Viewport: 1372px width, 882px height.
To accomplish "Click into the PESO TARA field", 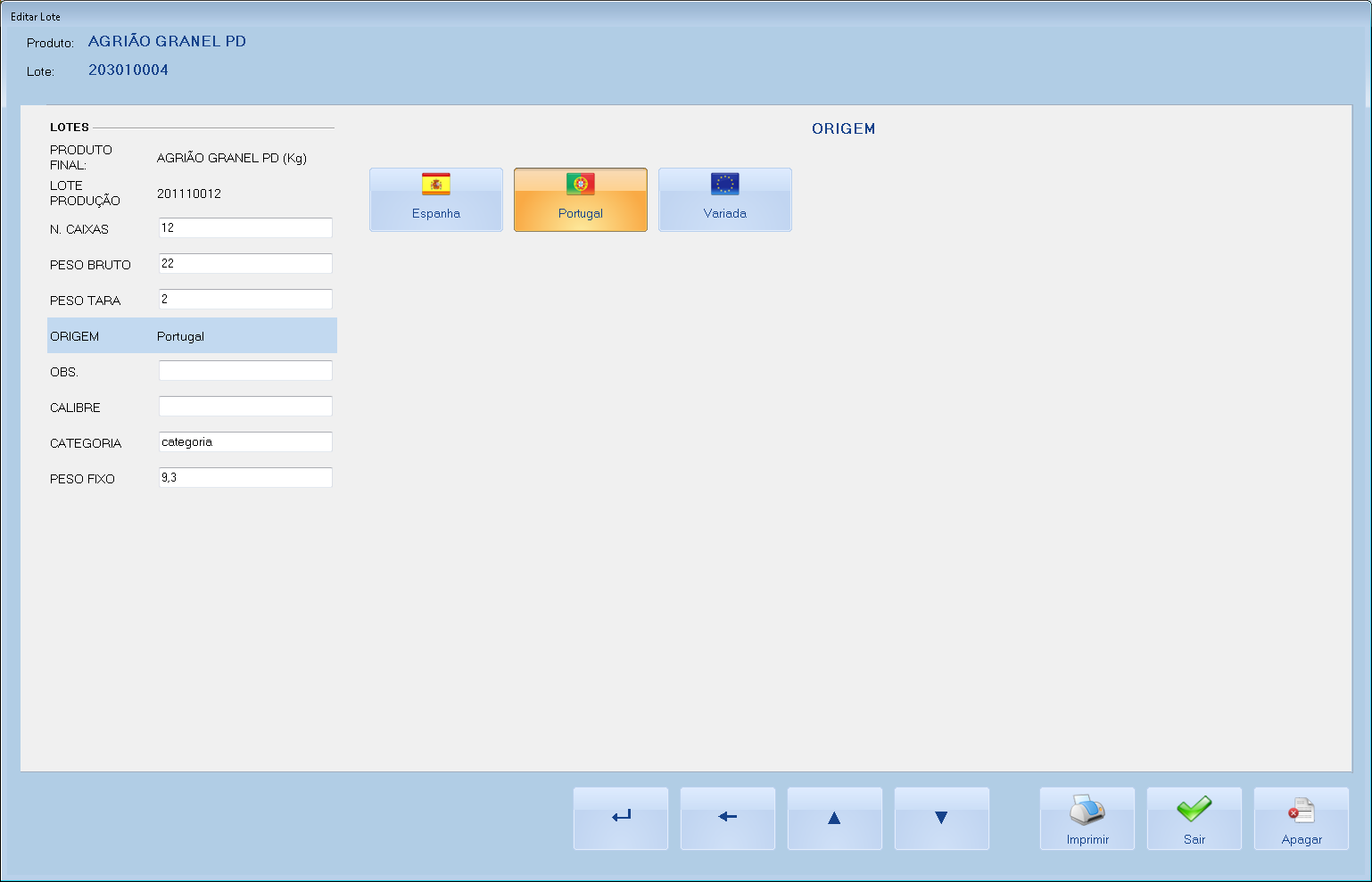I will click(x=245, y=300).
